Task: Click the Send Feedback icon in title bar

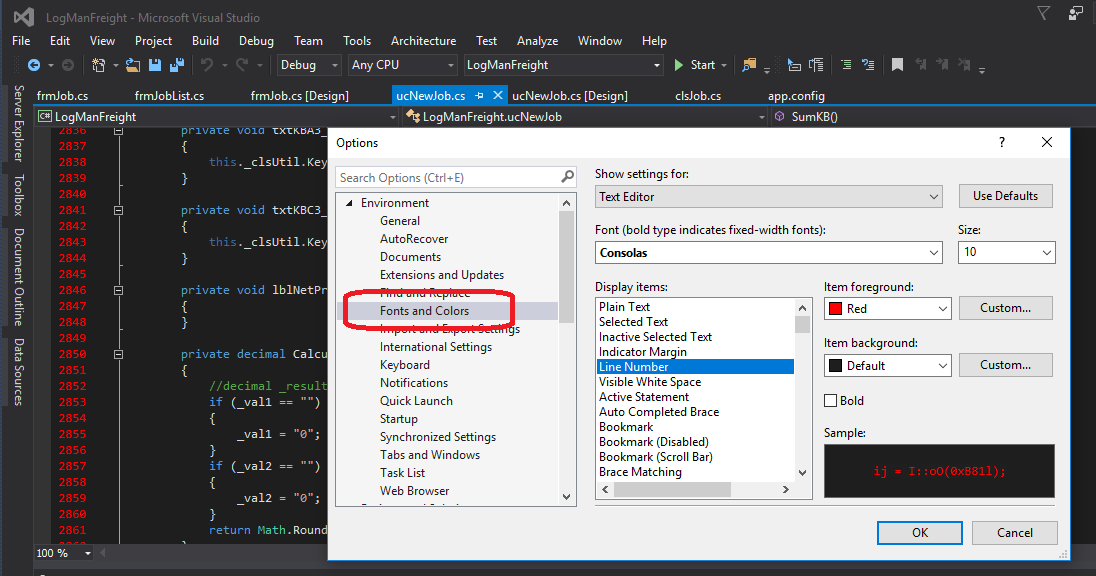Action: point(1076,13)
